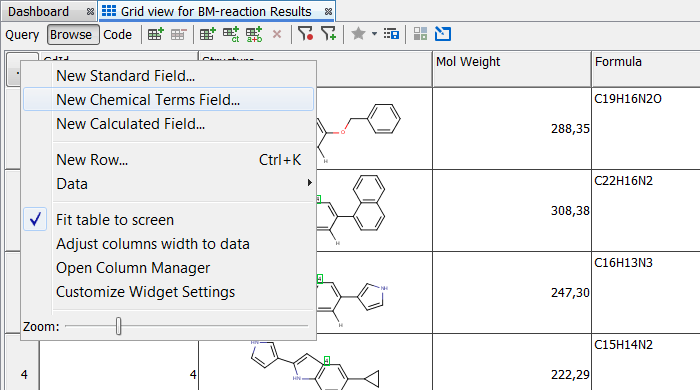Click the 288,35 mol weight value
The width and height of the screenshot is (700, 390).
pos(570,129)
